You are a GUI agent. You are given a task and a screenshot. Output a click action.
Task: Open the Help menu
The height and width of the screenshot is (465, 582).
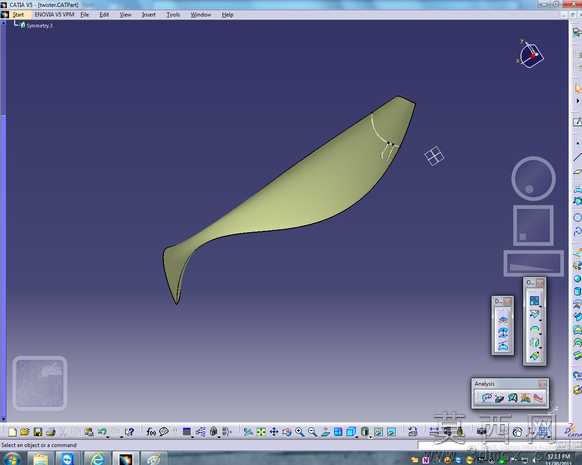click(x=228, y=14)
